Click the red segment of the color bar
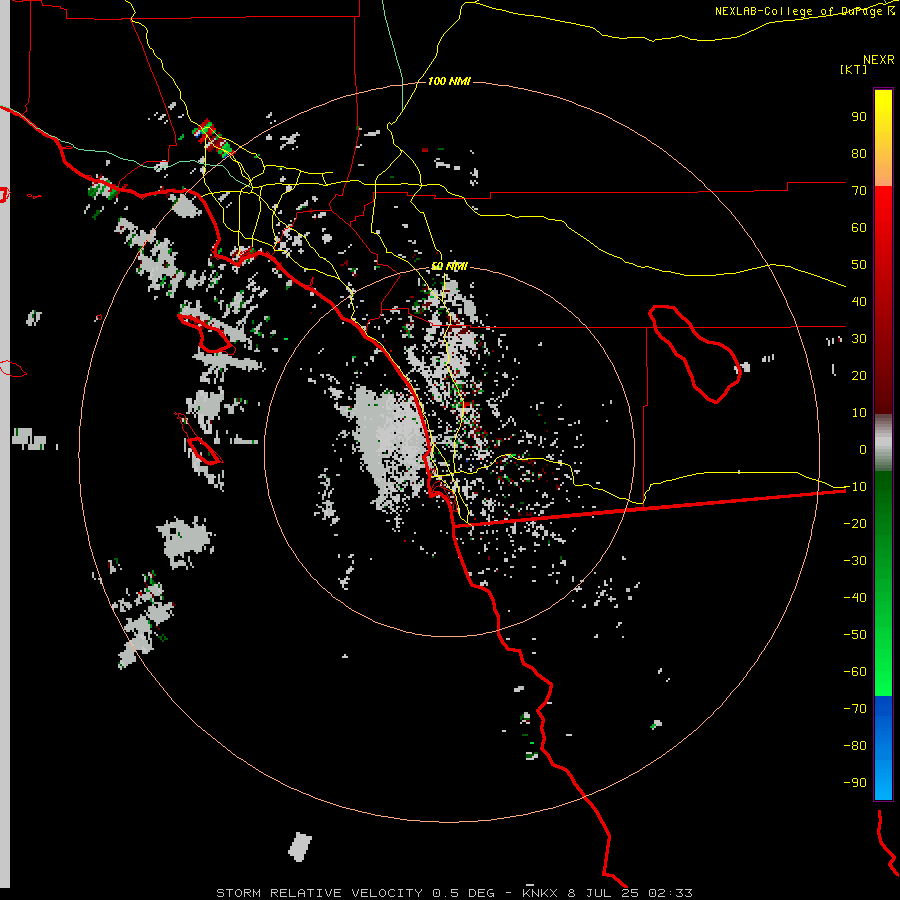 (883, 300)
